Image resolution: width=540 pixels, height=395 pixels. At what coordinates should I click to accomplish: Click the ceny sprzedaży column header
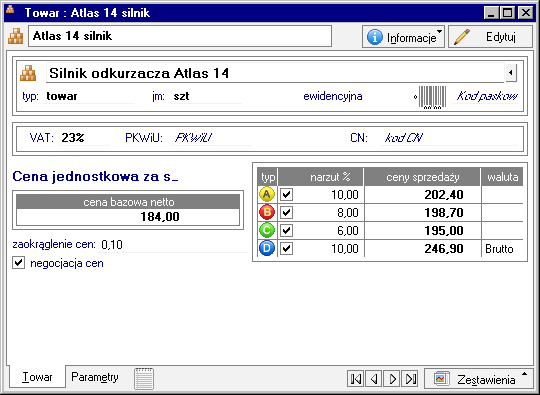pyautogui.click(x=422, y=177)
